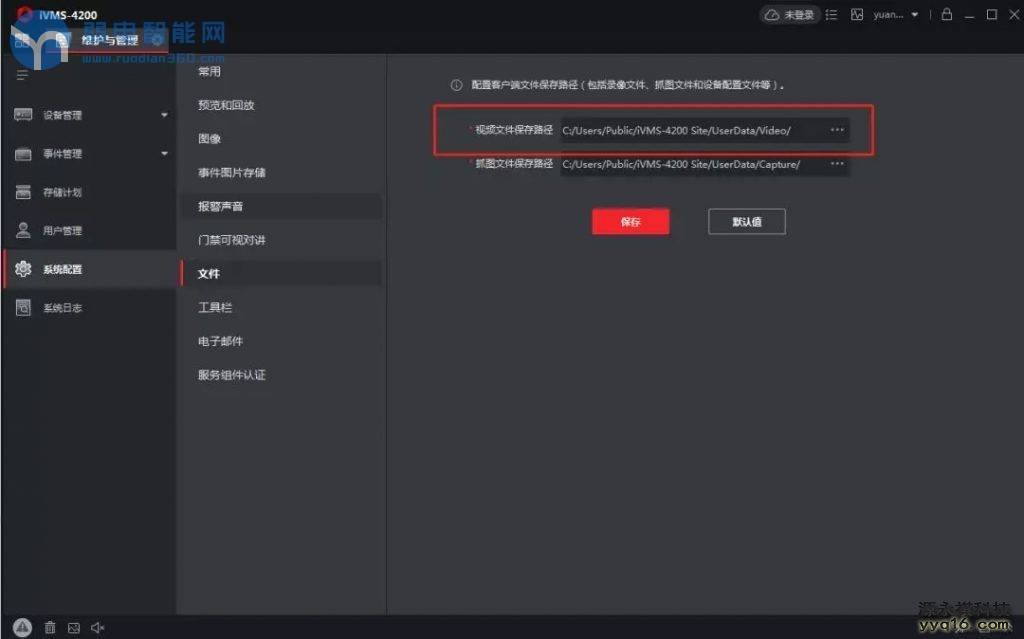Expand the 事件管理 sidebar section
The height and width of the screenshot is (639, 1024).
pyautogui.click(x=88, y=154)
